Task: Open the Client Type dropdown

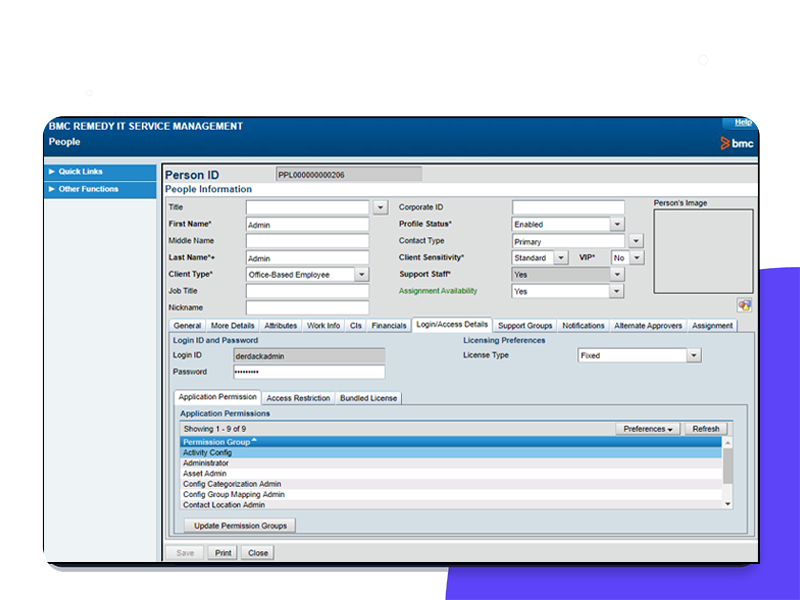Action: tap(361, 274)
